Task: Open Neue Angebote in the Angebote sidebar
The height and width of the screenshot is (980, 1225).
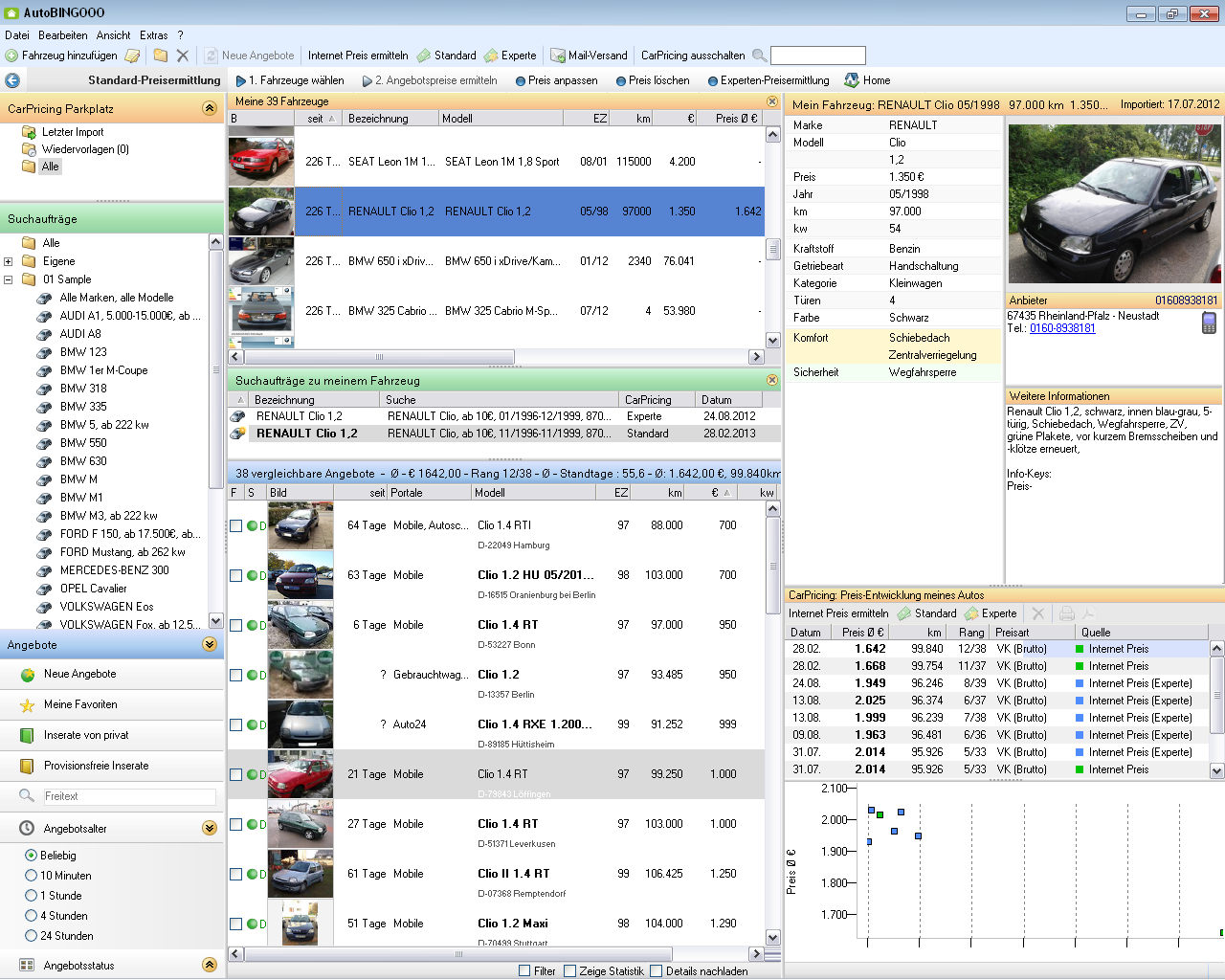Action: [x=79, y=674]
